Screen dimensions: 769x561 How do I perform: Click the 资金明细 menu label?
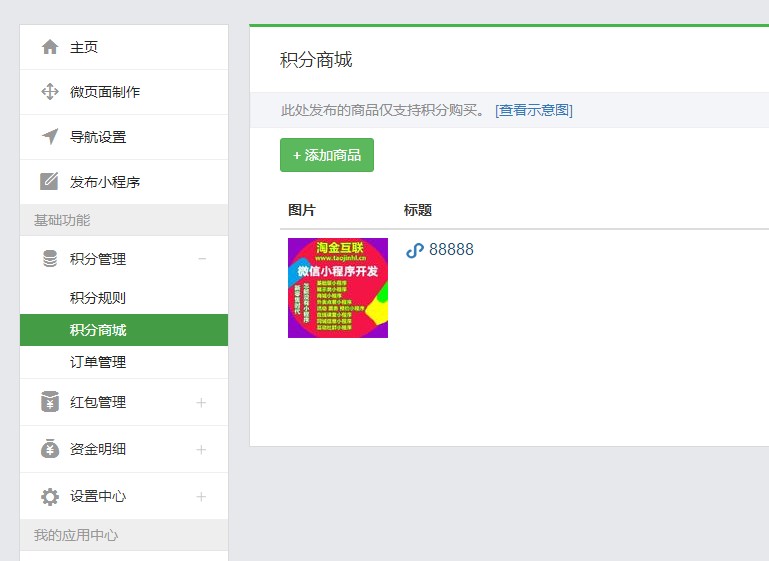click(98, 449)
